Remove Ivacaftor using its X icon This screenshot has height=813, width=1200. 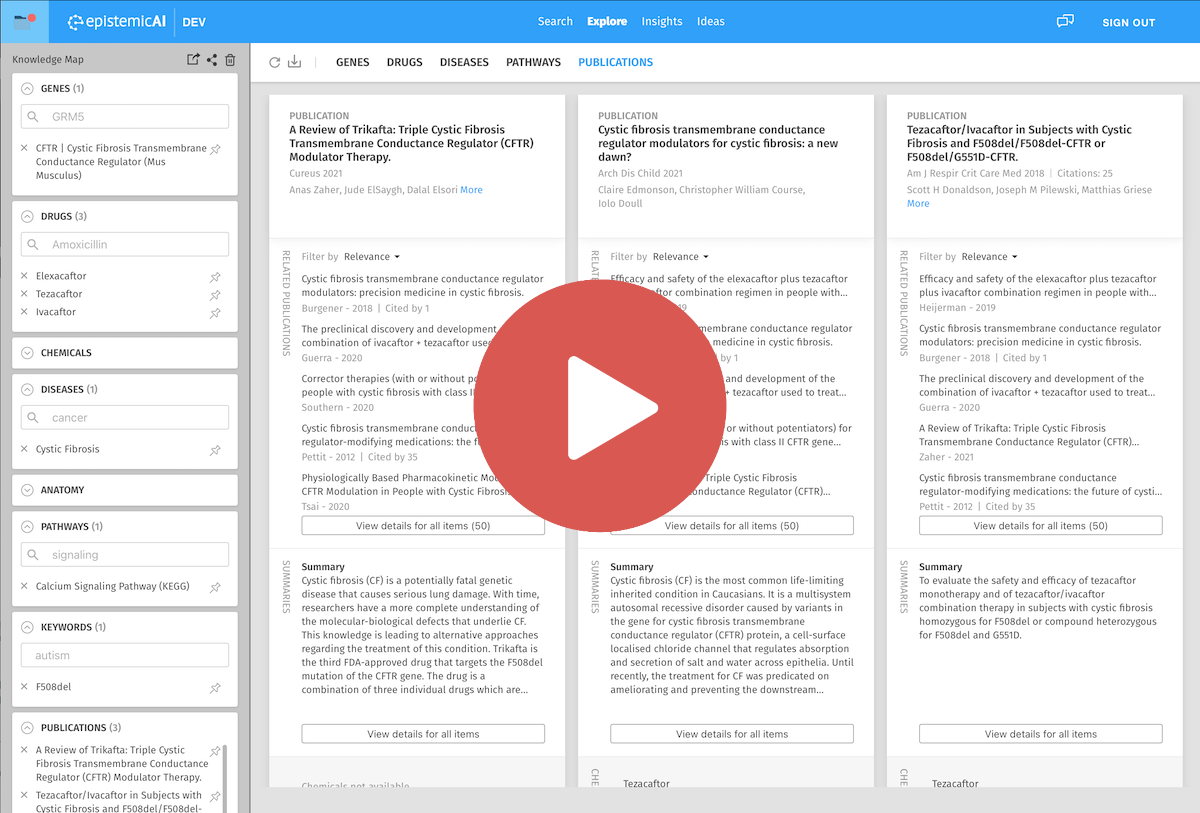[25, 312]
